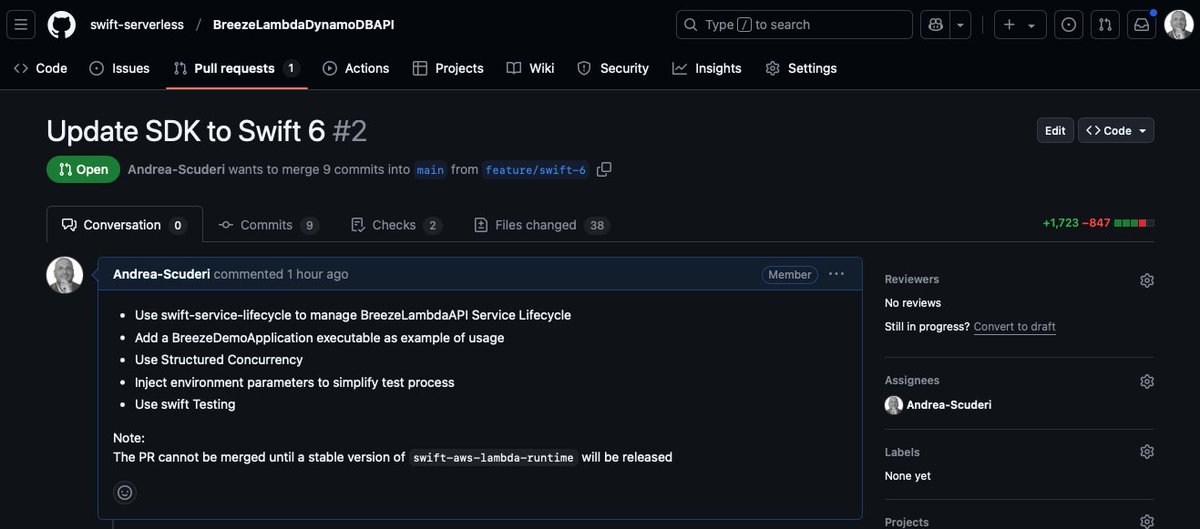Open the comment options ellipsis menu
The width and height of the screenshot is (1200, 529).
tap(837, 274)
